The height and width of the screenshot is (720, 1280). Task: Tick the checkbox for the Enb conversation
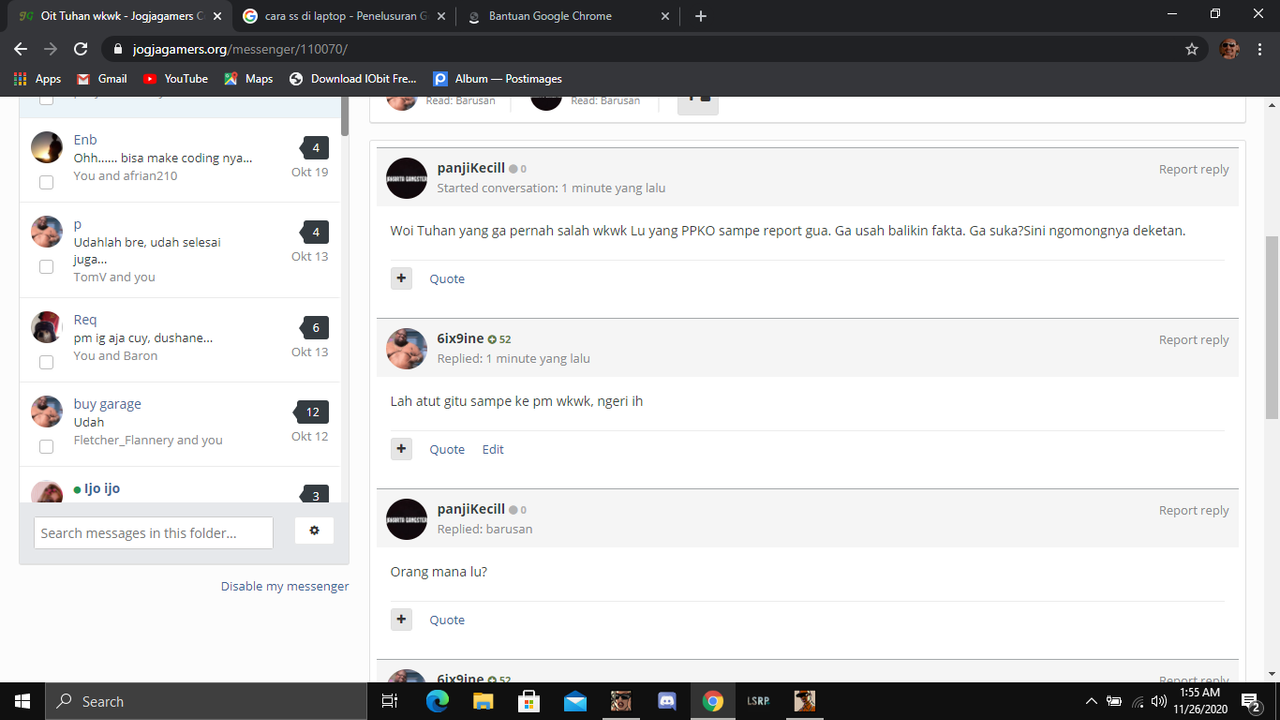tap(46, 183)
